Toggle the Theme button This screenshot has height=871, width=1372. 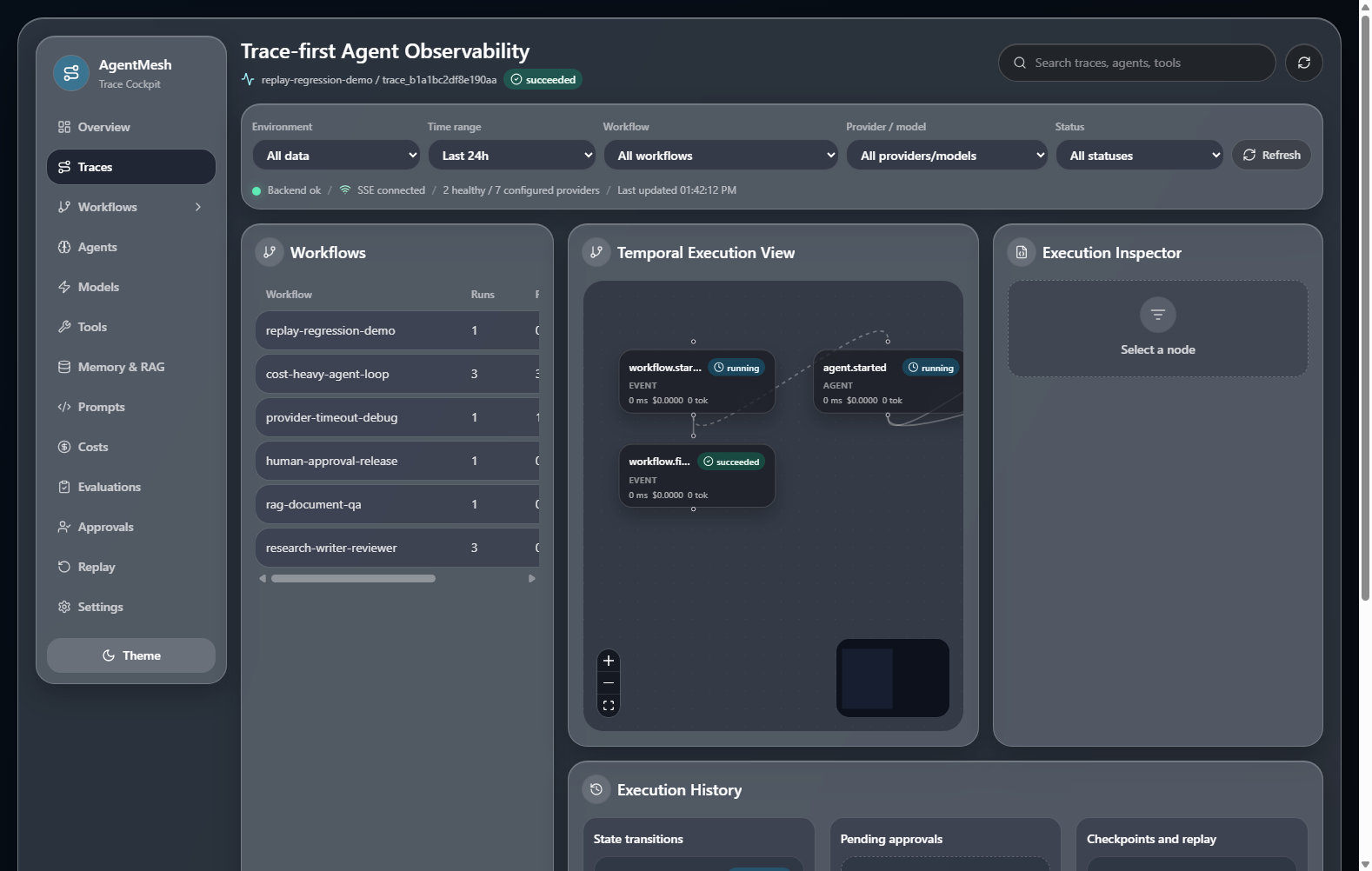point(131,655)
